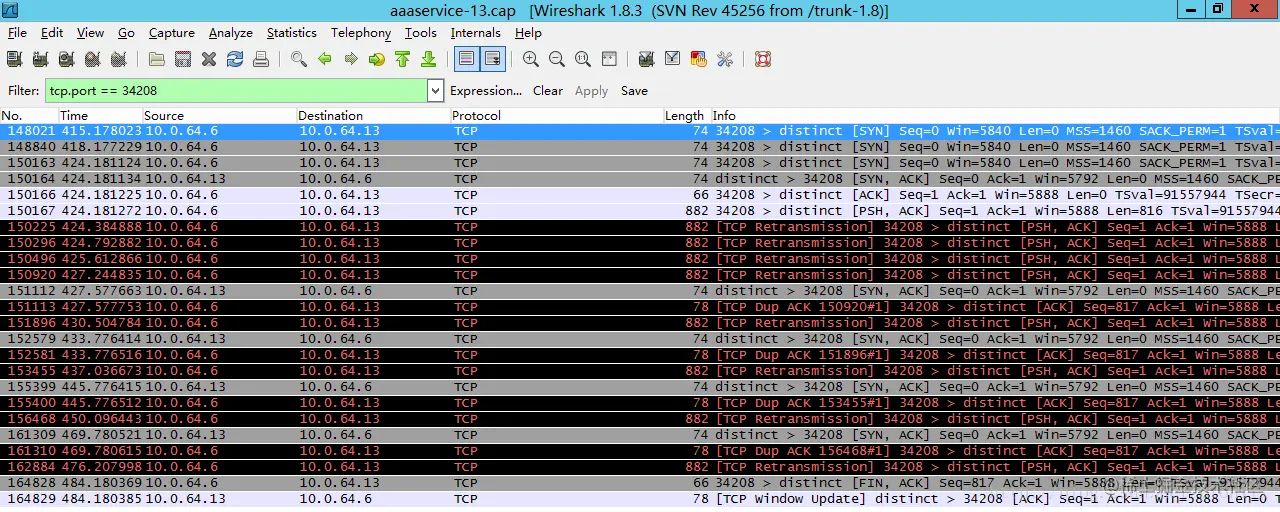Save this capture file icon
The width and height of the screenshot is (1280, 512).
pyautogui.click(x=183, y=59)
